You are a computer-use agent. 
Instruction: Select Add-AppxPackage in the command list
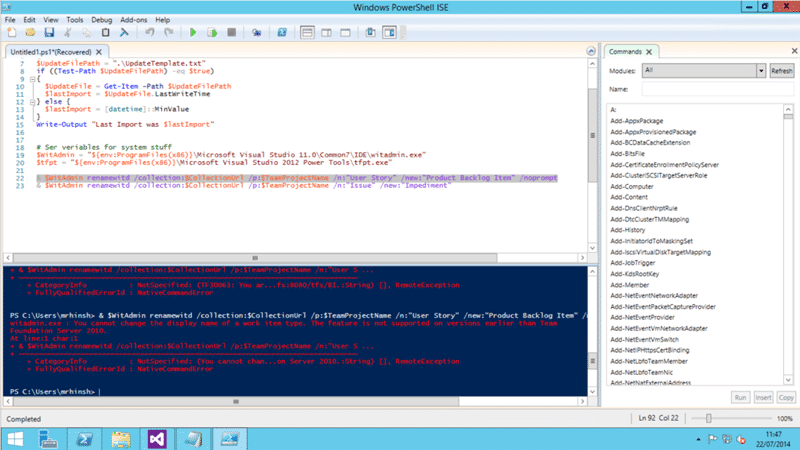637,121
